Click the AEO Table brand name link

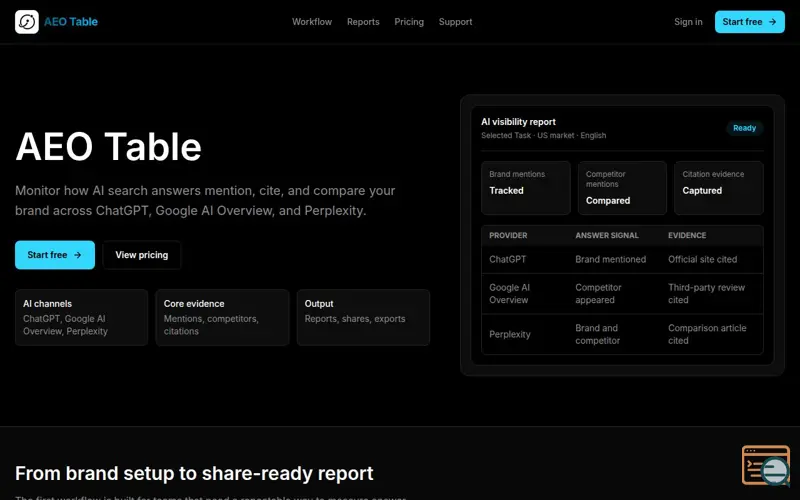(x=71, y=22)
